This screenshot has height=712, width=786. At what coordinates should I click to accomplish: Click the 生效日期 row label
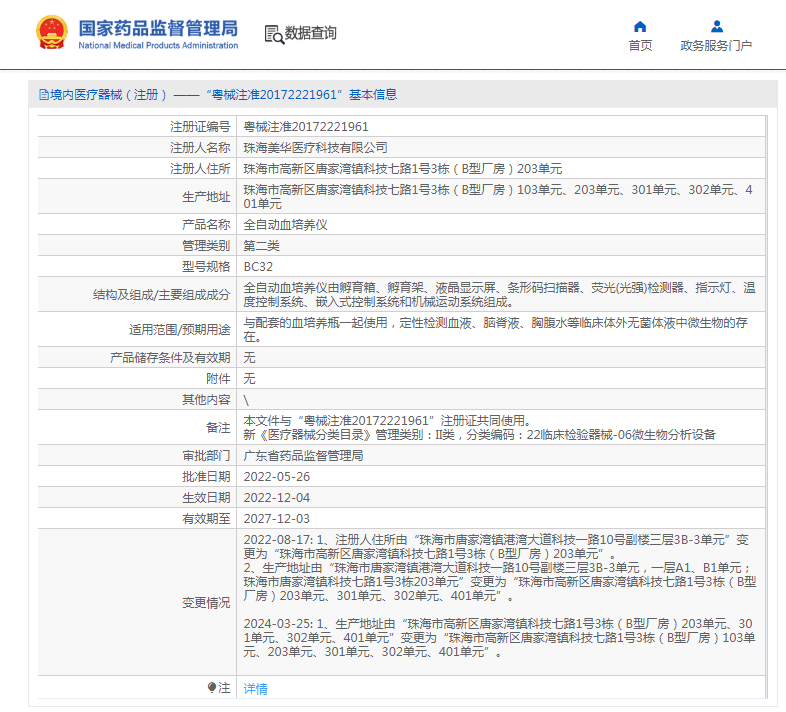[x=206, y=497]
